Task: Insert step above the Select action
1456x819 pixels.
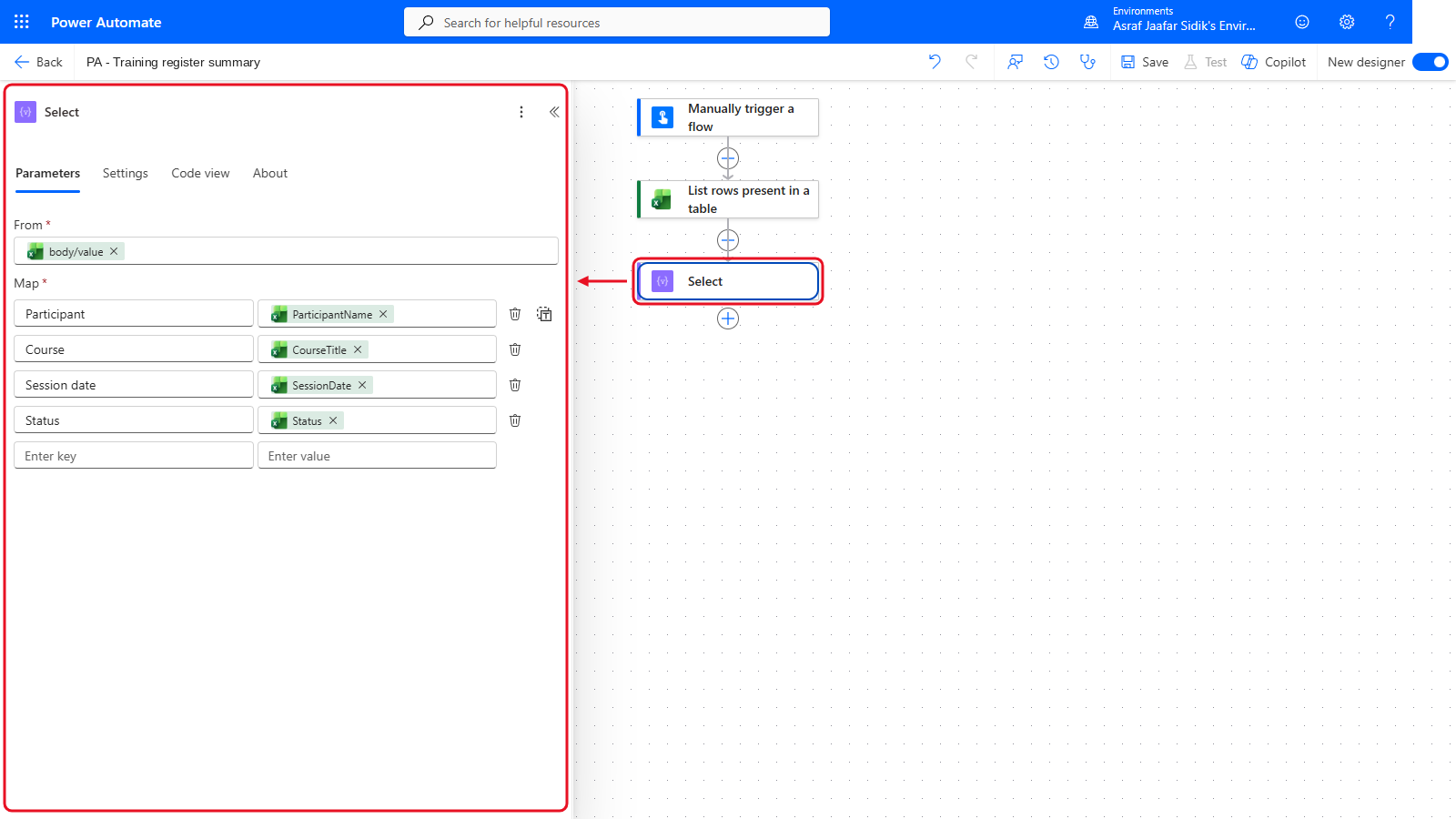Action: [x=728, y=240]
